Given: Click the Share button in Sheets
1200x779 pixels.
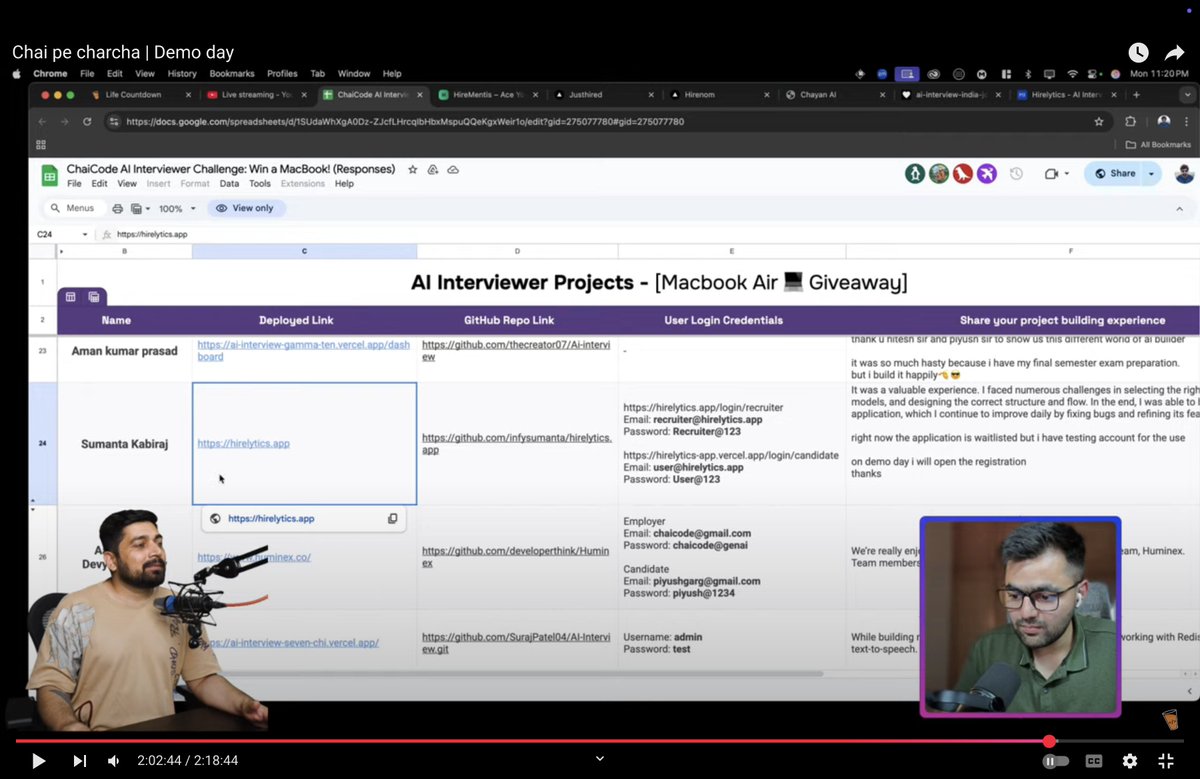Looking at the screenshot, I should click(x=1113, y=173).
